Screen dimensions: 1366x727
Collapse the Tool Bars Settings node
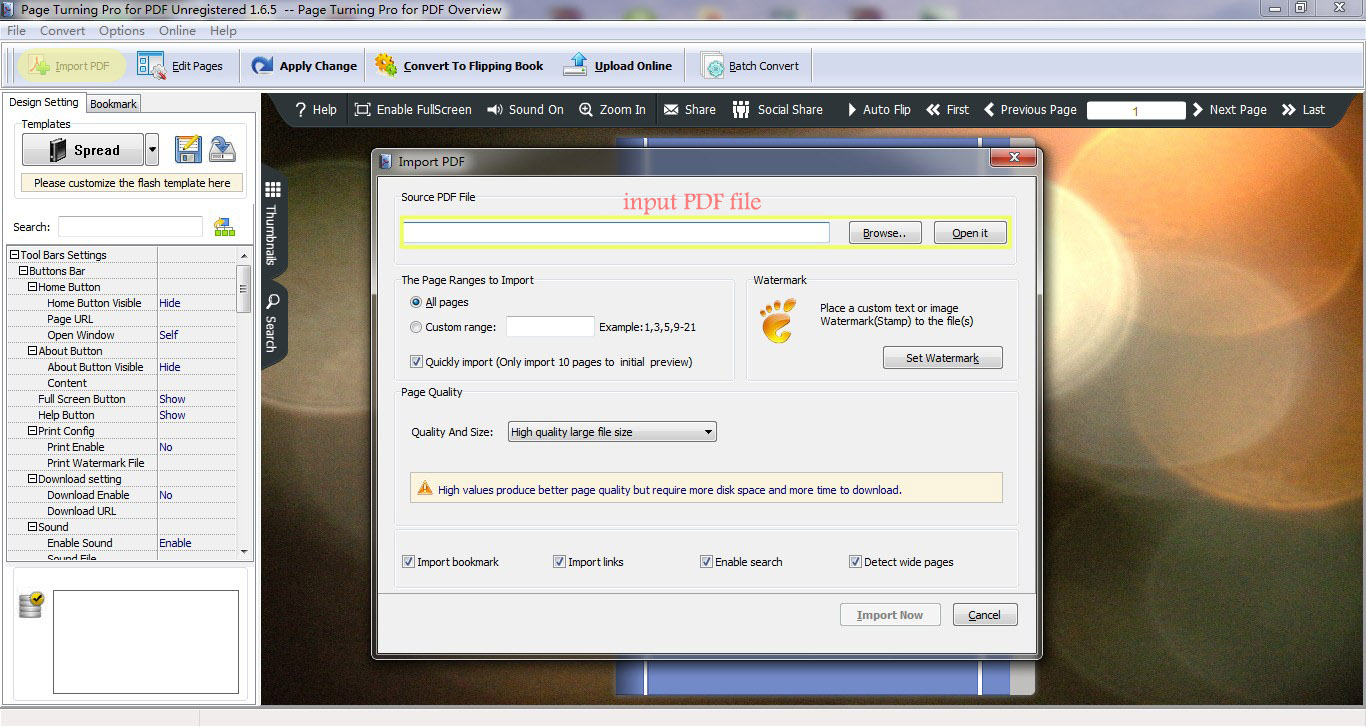[x=14, y=255]
